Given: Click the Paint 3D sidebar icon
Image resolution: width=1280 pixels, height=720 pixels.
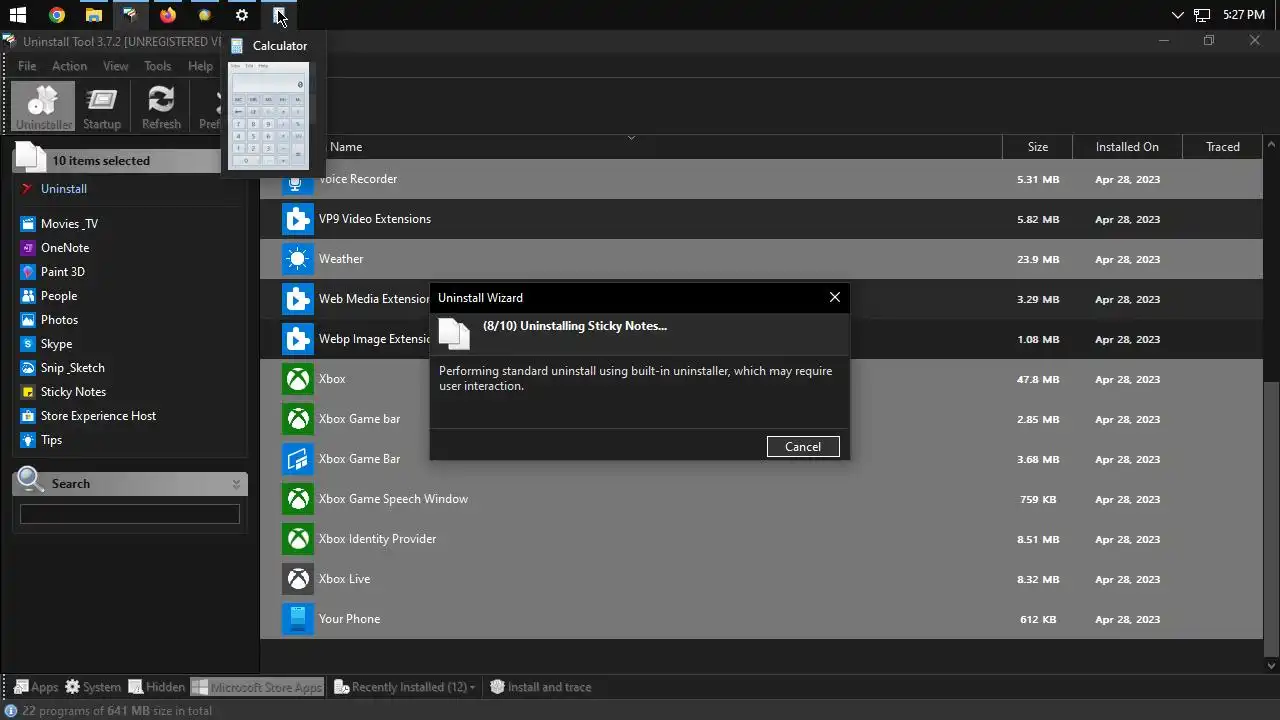Looking at the screenshot, I should [x=28, y=272].
